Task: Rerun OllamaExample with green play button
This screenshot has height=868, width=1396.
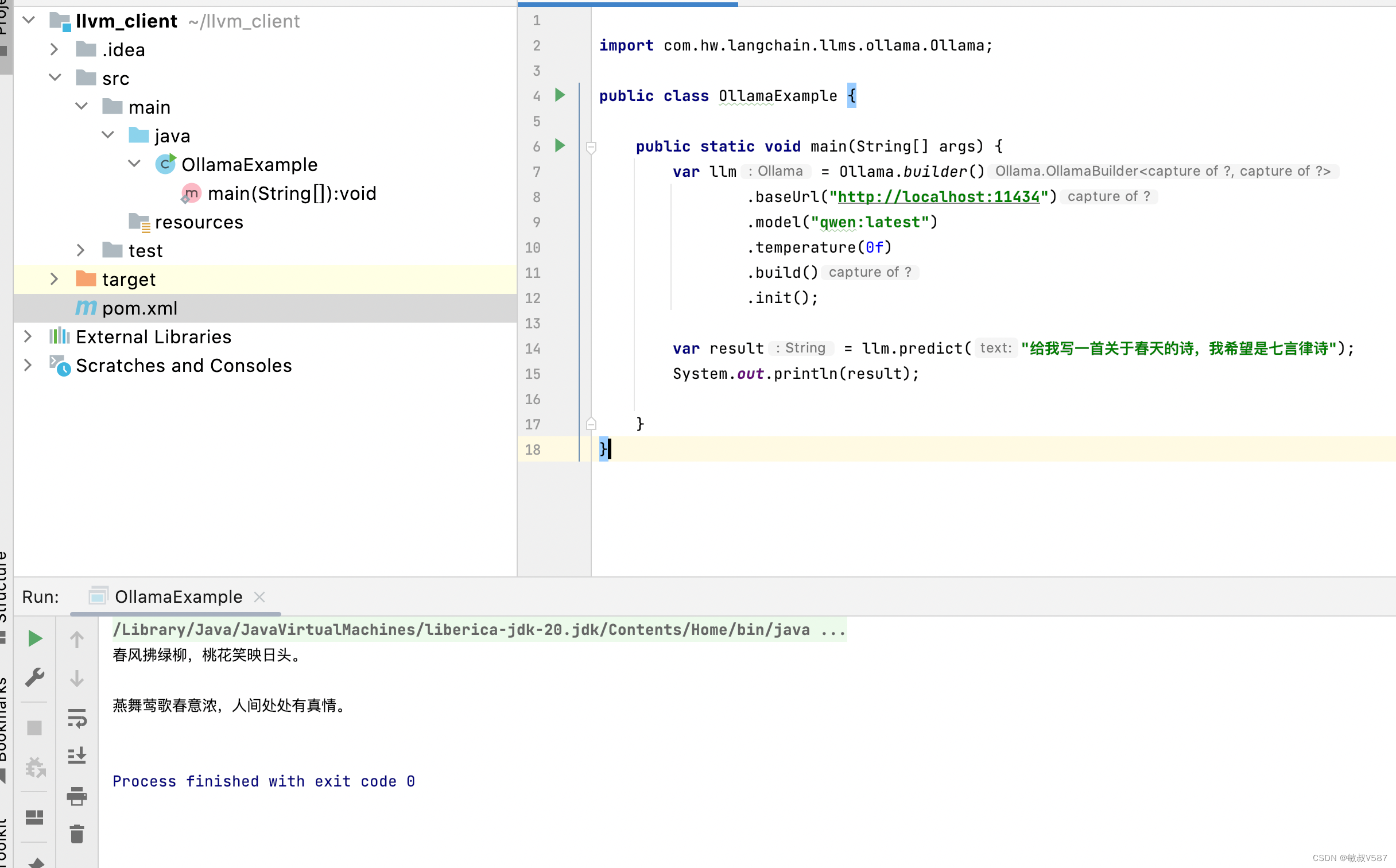Action: click(x=34, y=638)
